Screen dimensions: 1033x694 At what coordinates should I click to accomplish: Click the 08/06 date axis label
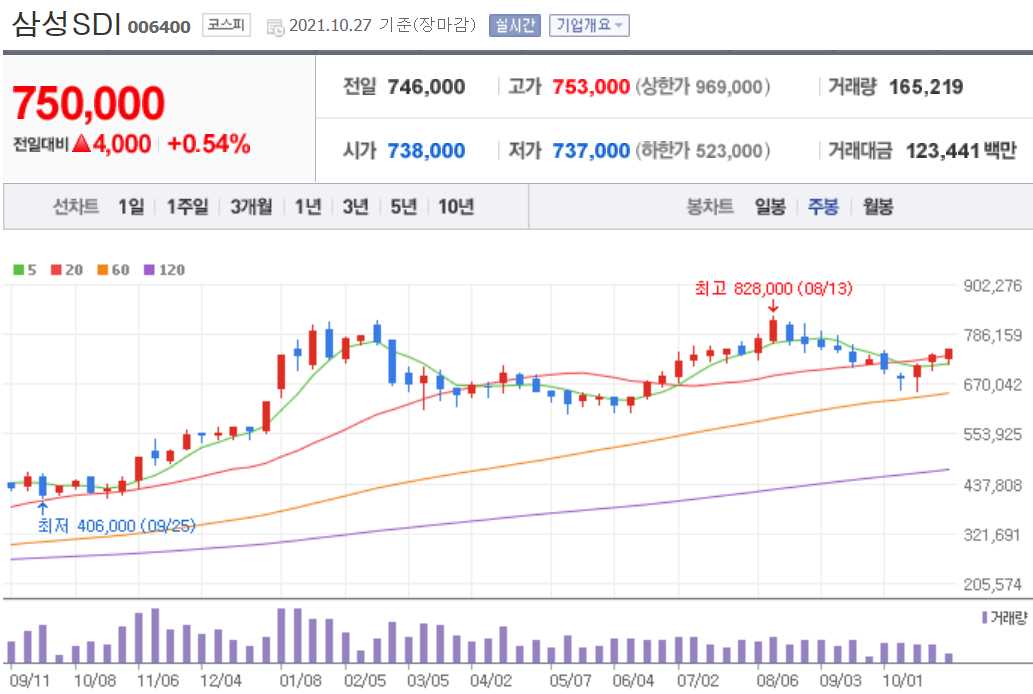click(x=777, y=680)
